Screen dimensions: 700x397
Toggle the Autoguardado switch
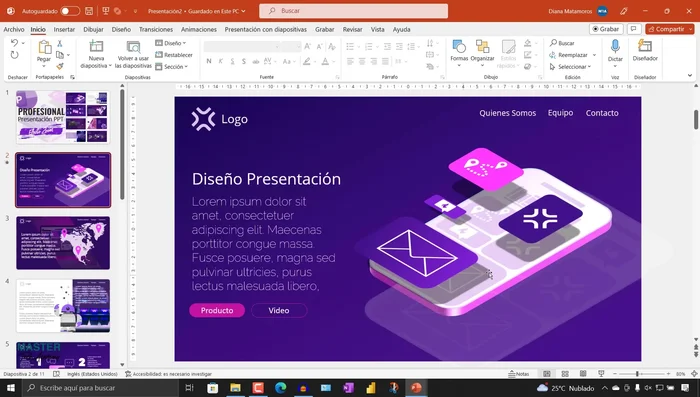pyautogui.click(x=70, y=11)
